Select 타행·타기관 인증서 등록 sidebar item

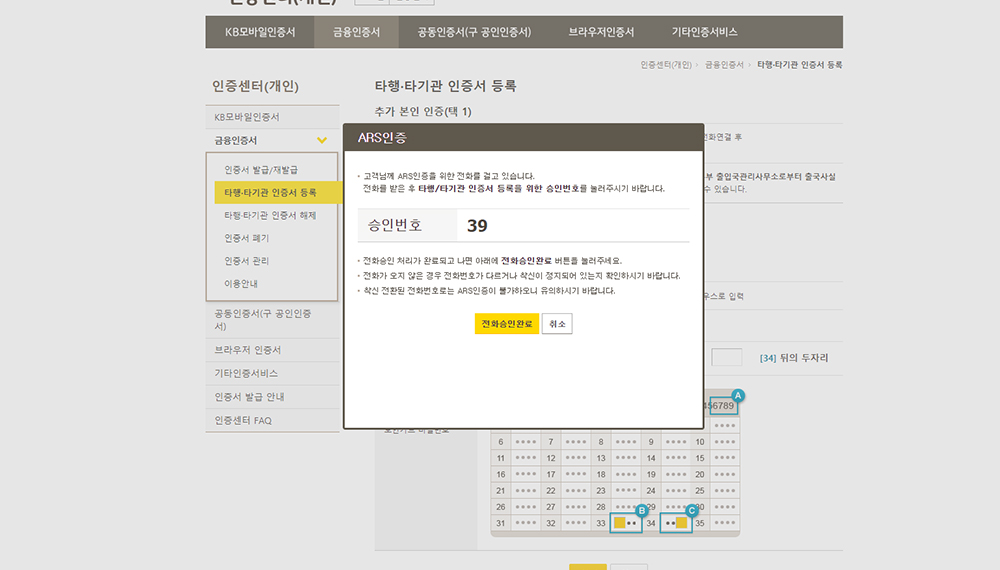(x=278, y=193)
